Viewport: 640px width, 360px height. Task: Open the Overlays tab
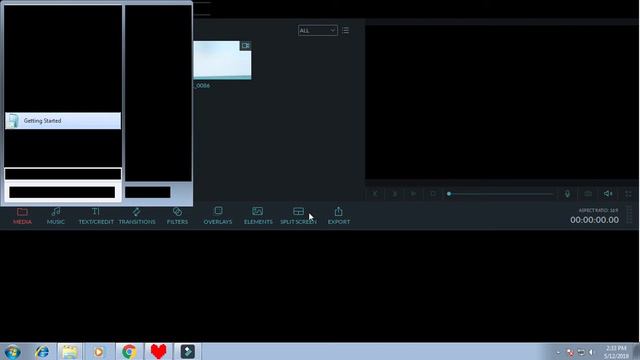[x=218, y=216]
